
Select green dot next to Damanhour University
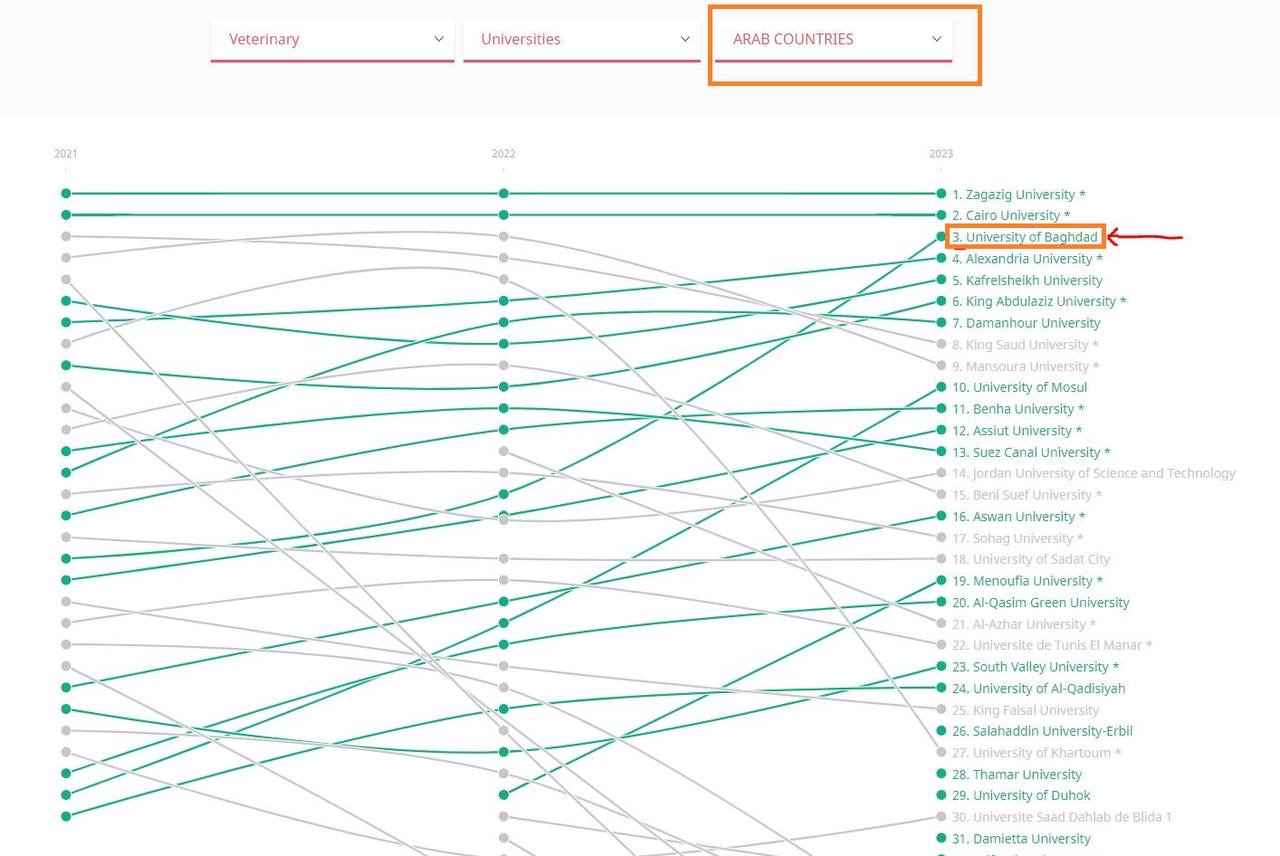(x=941, y=322)
